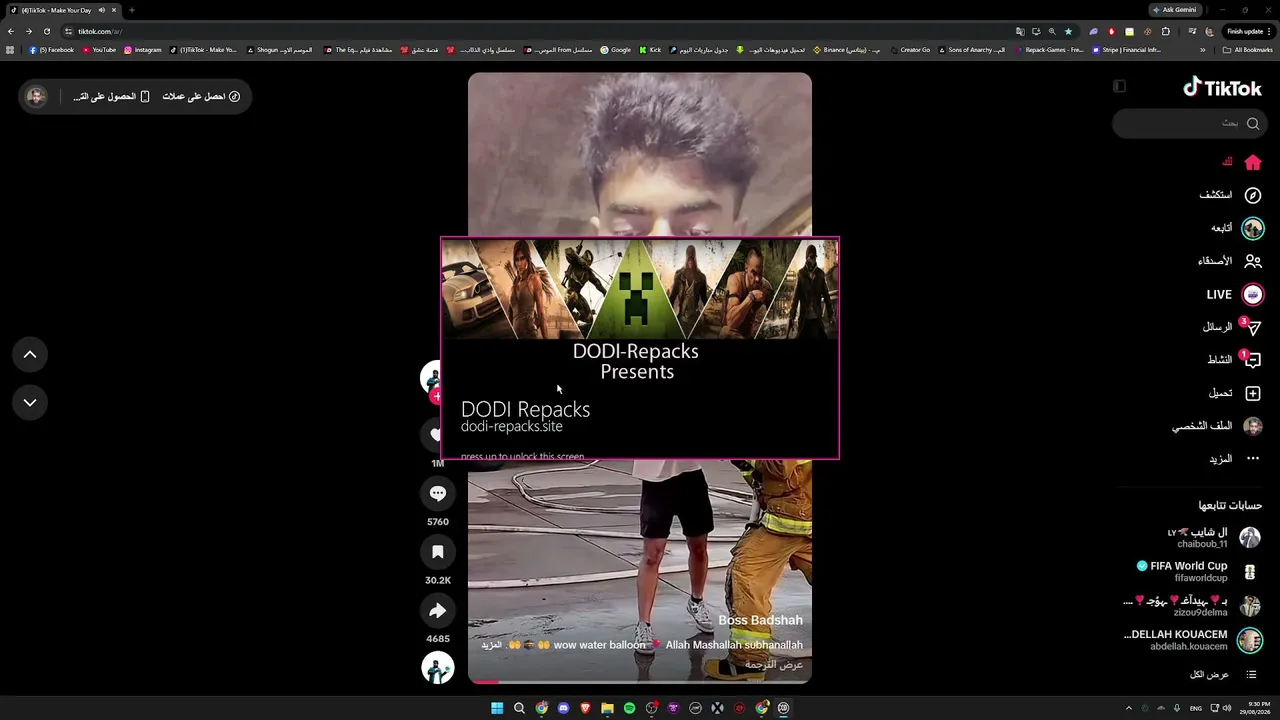1280x720 pixels.
Task: Click the TikTok logo
Action: 1222,88
